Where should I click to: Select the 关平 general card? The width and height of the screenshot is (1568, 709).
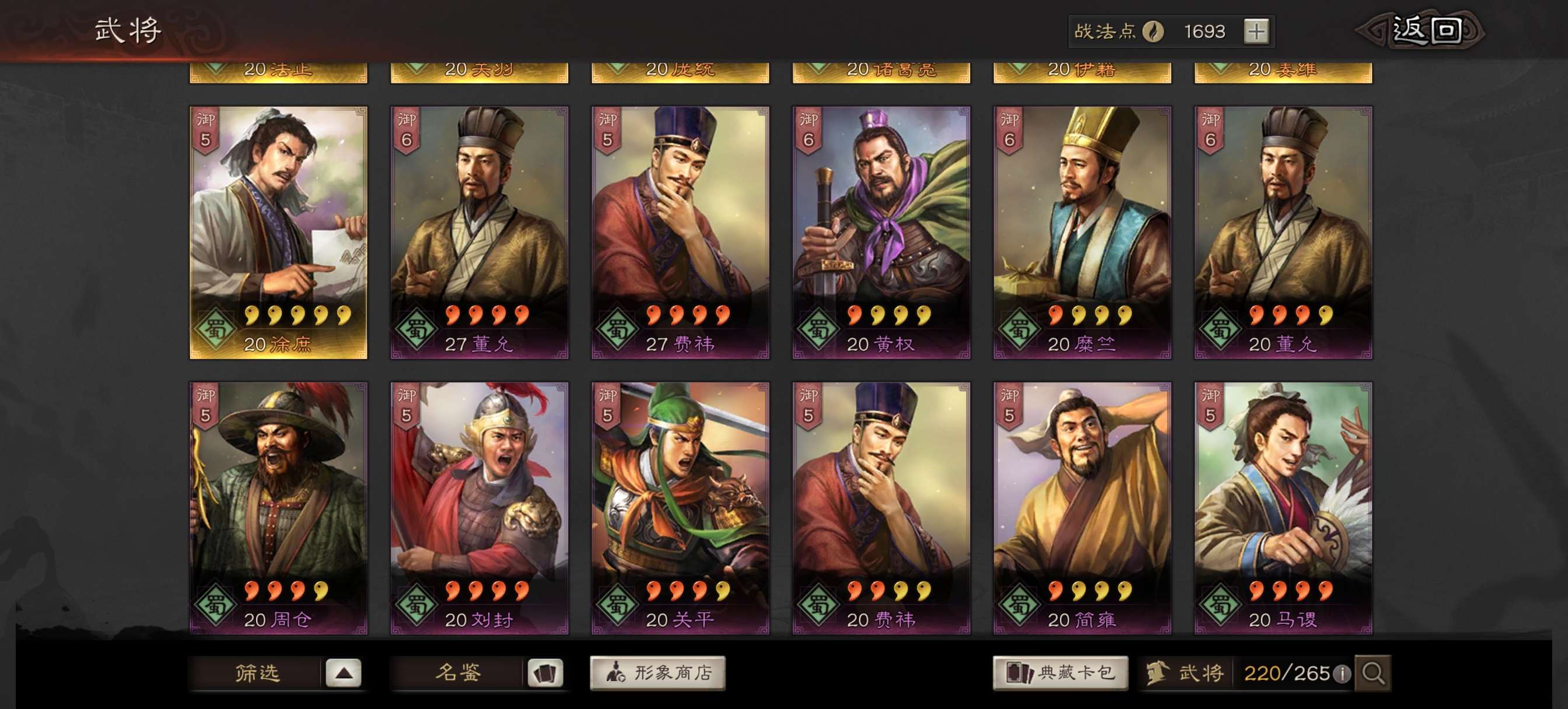[680, 508]
